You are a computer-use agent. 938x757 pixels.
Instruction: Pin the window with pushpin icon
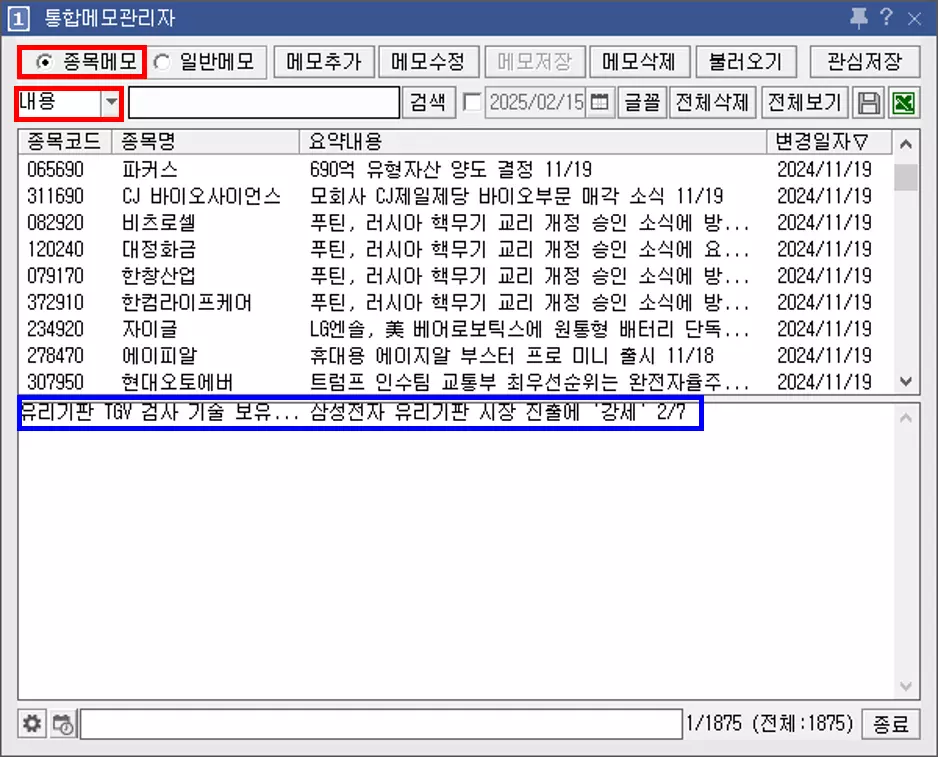tap(859, 17)
